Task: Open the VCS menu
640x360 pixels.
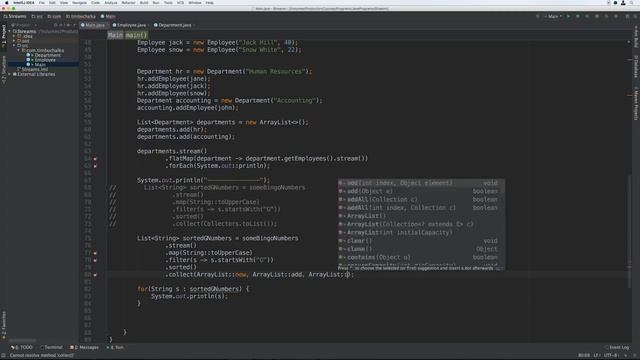Action: point(180,2)
